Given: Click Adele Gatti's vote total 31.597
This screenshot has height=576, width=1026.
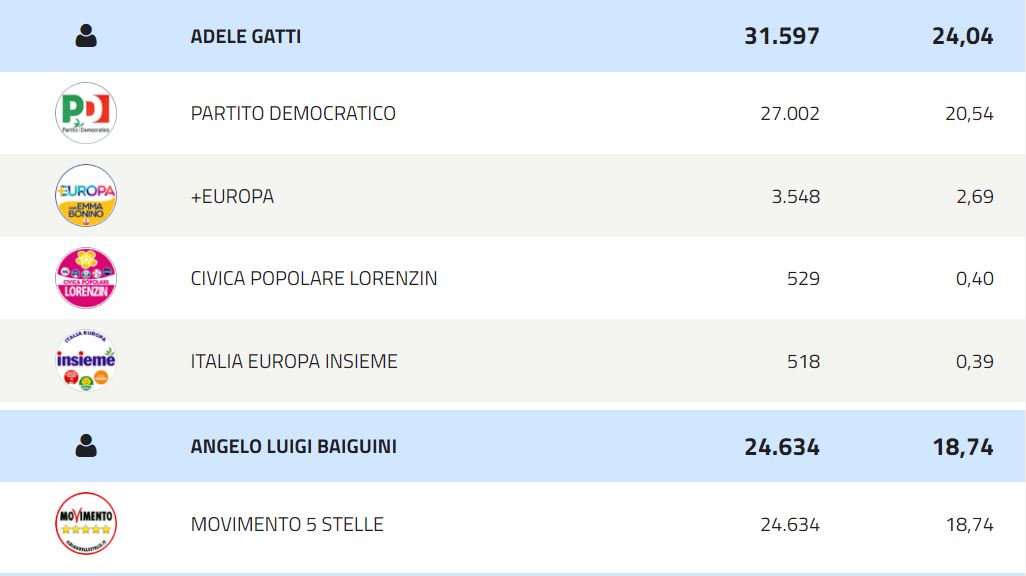Looking at the screenshot, I should (x=781, y=37).
